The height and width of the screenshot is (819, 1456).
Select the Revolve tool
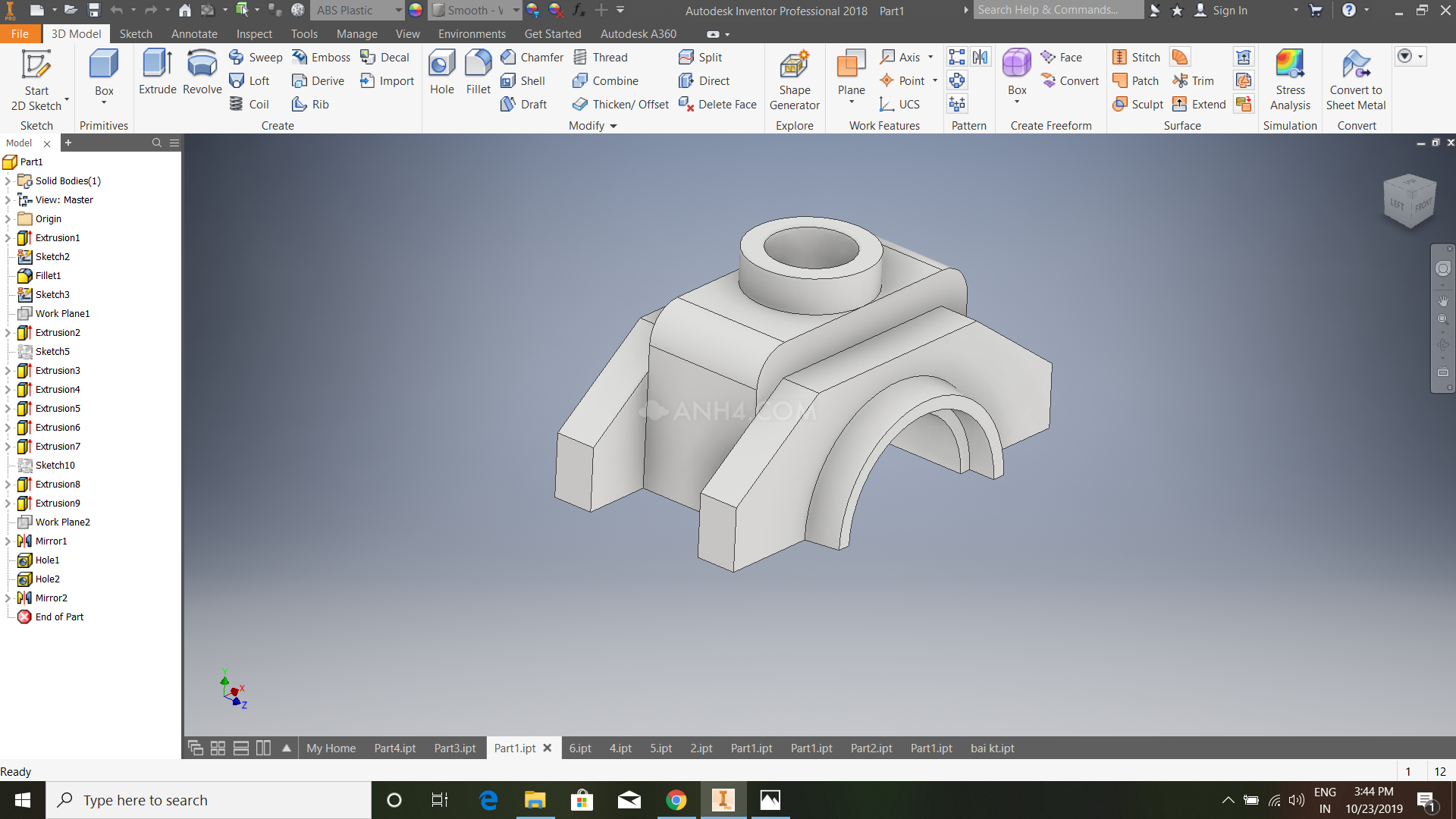point(202,73)
